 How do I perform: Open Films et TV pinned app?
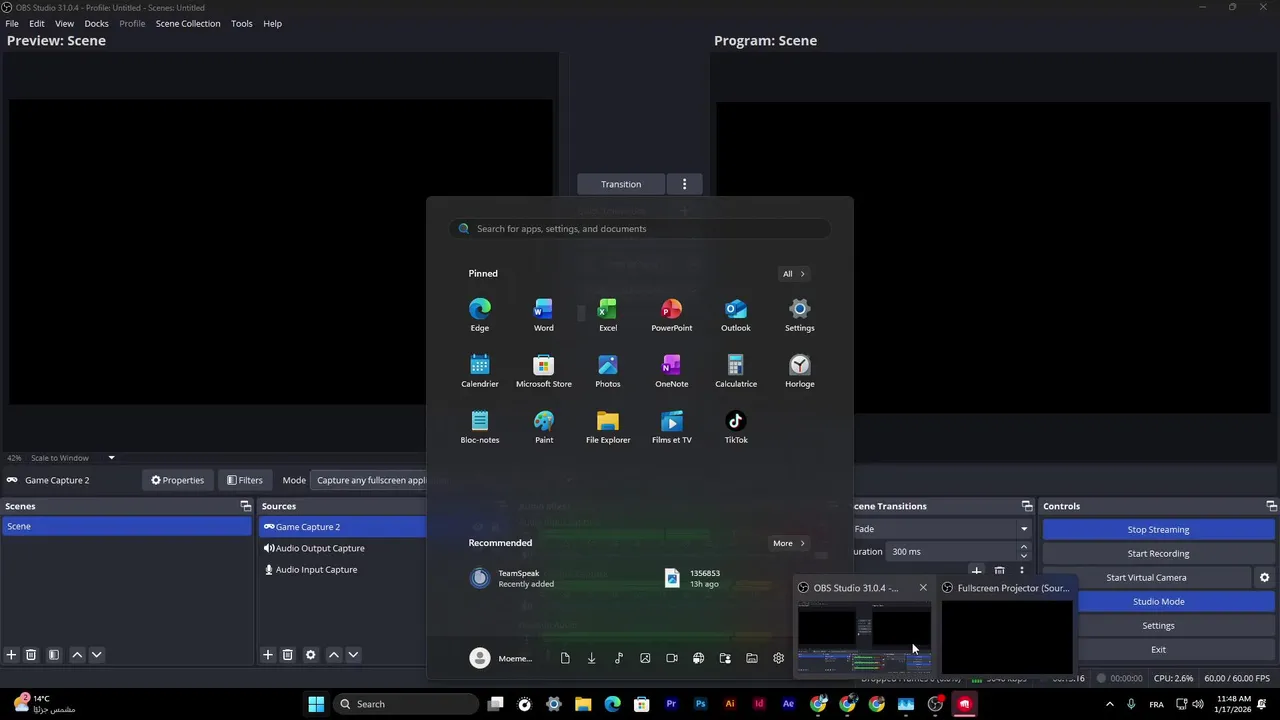tap(672, 427)
